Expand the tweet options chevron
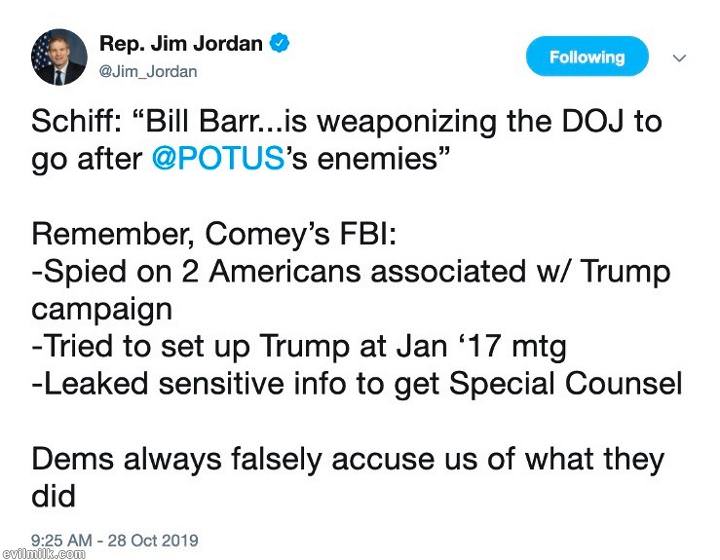The width and height of the screenshot is (720, 560). 679,58
